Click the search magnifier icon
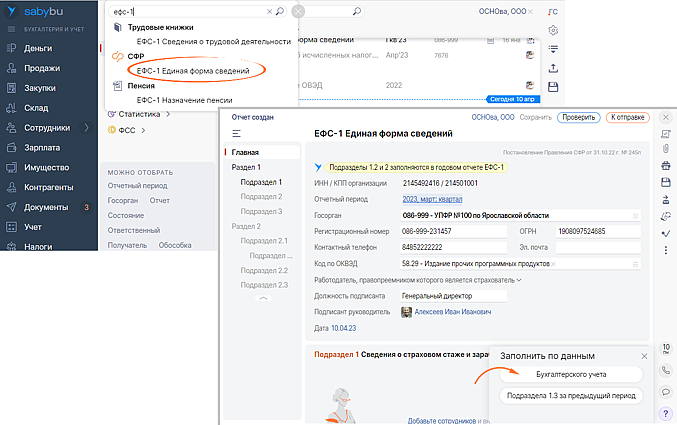 pyautogui.click(x=280, y=11)
